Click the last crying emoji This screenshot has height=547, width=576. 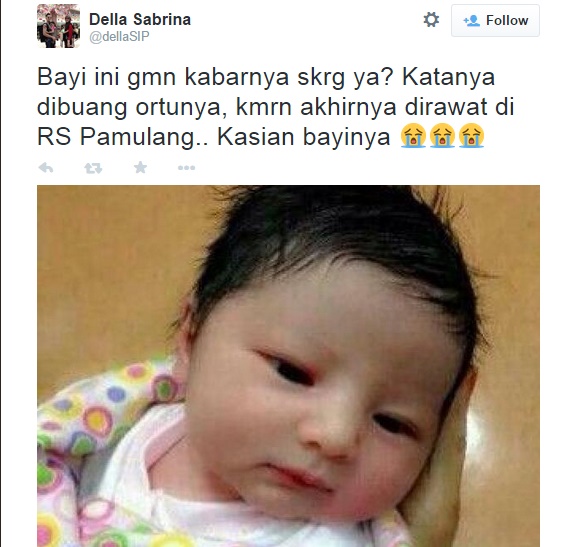(x=471, y=136)
